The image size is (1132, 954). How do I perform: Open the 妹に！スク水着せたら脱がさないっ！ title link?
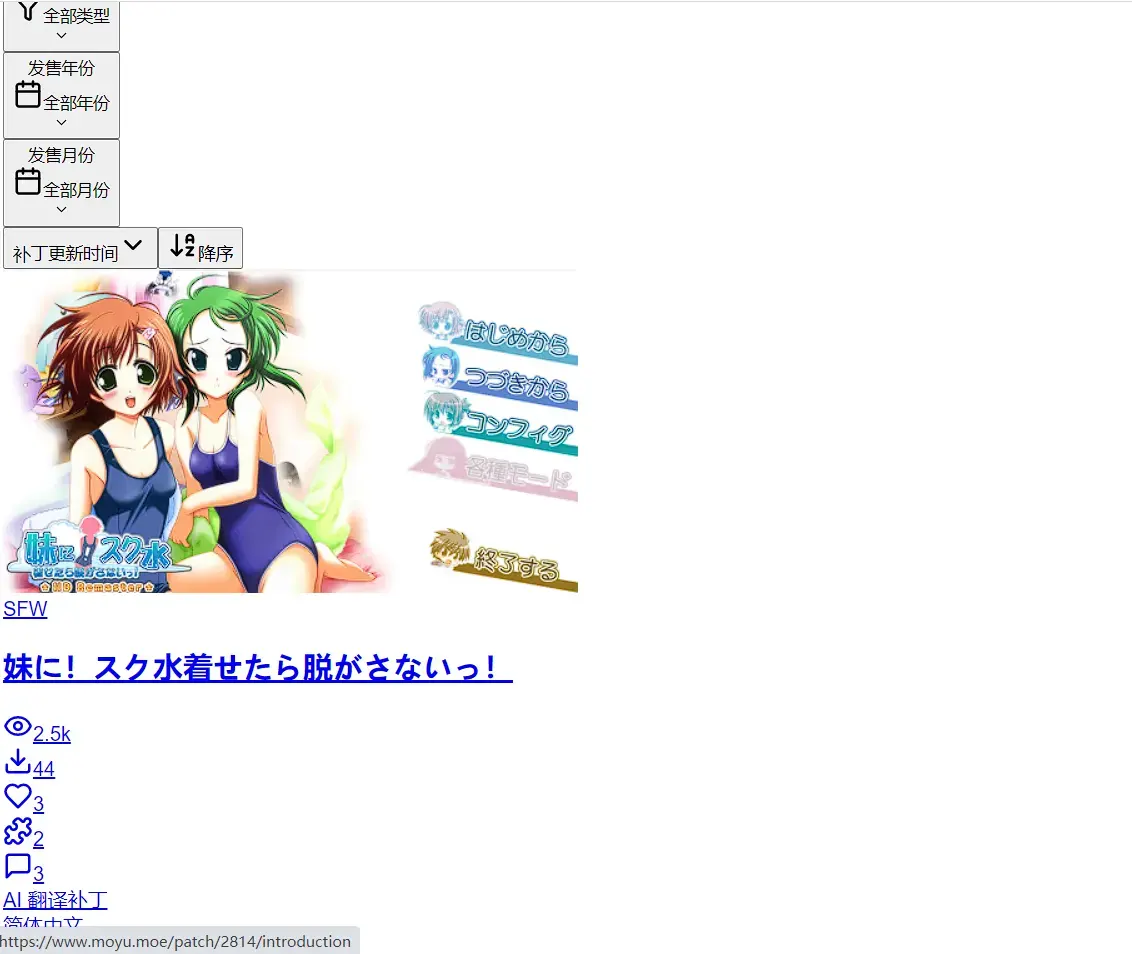pyautogui.click(x=258, y=667)
